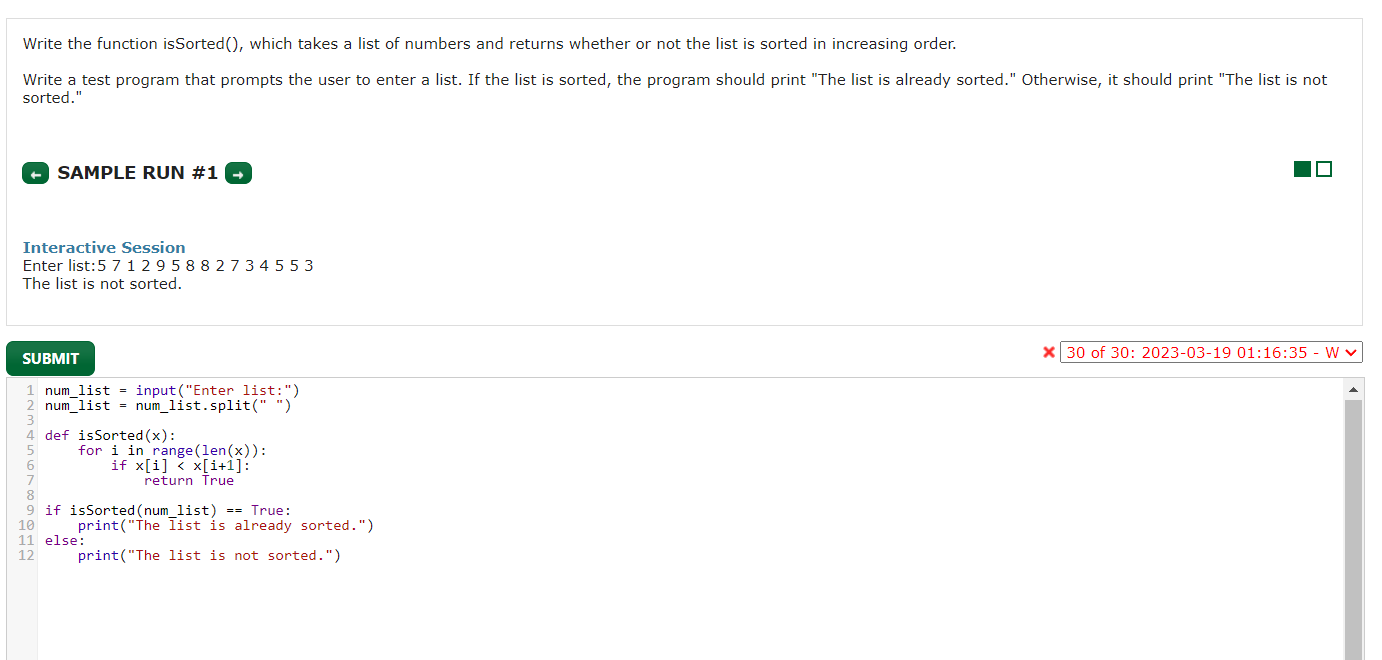Click the Interactive Session label
The image size is (1382, 660).
(x=103, y=247)
